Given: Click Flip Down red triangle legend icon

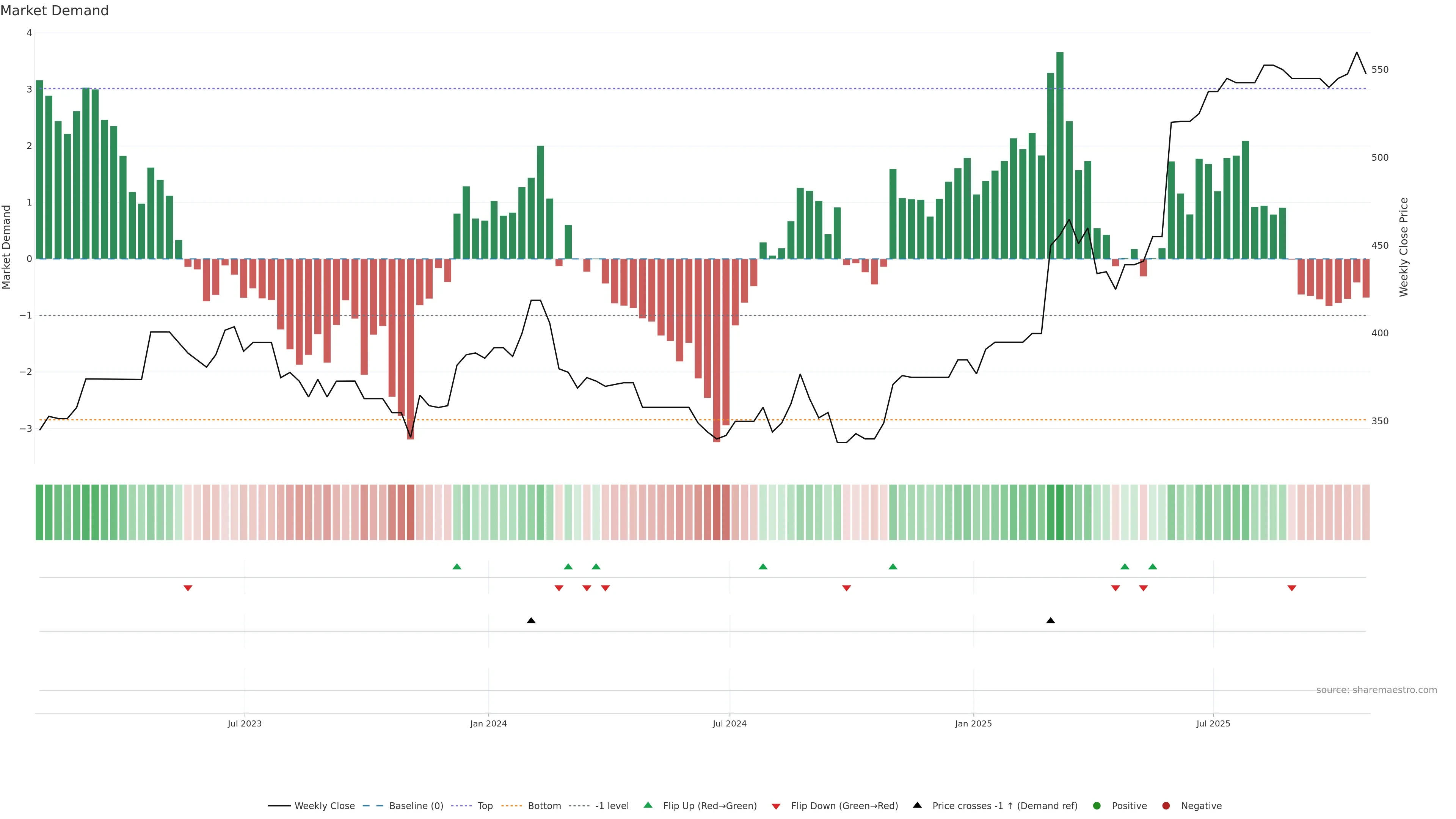Looking at the screenshot, I should pos(776,806).
